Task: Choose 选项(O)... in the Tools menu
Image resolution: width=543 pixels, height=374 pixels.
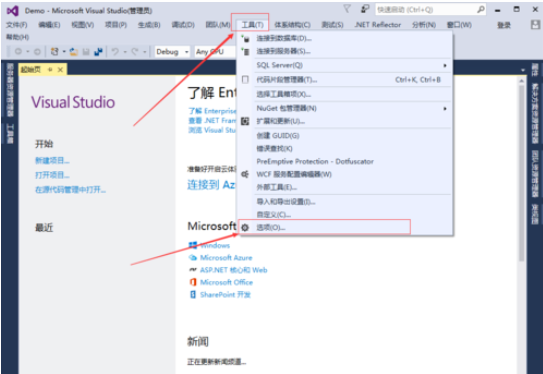Action: pyautogui.click(x=345, y=228)
